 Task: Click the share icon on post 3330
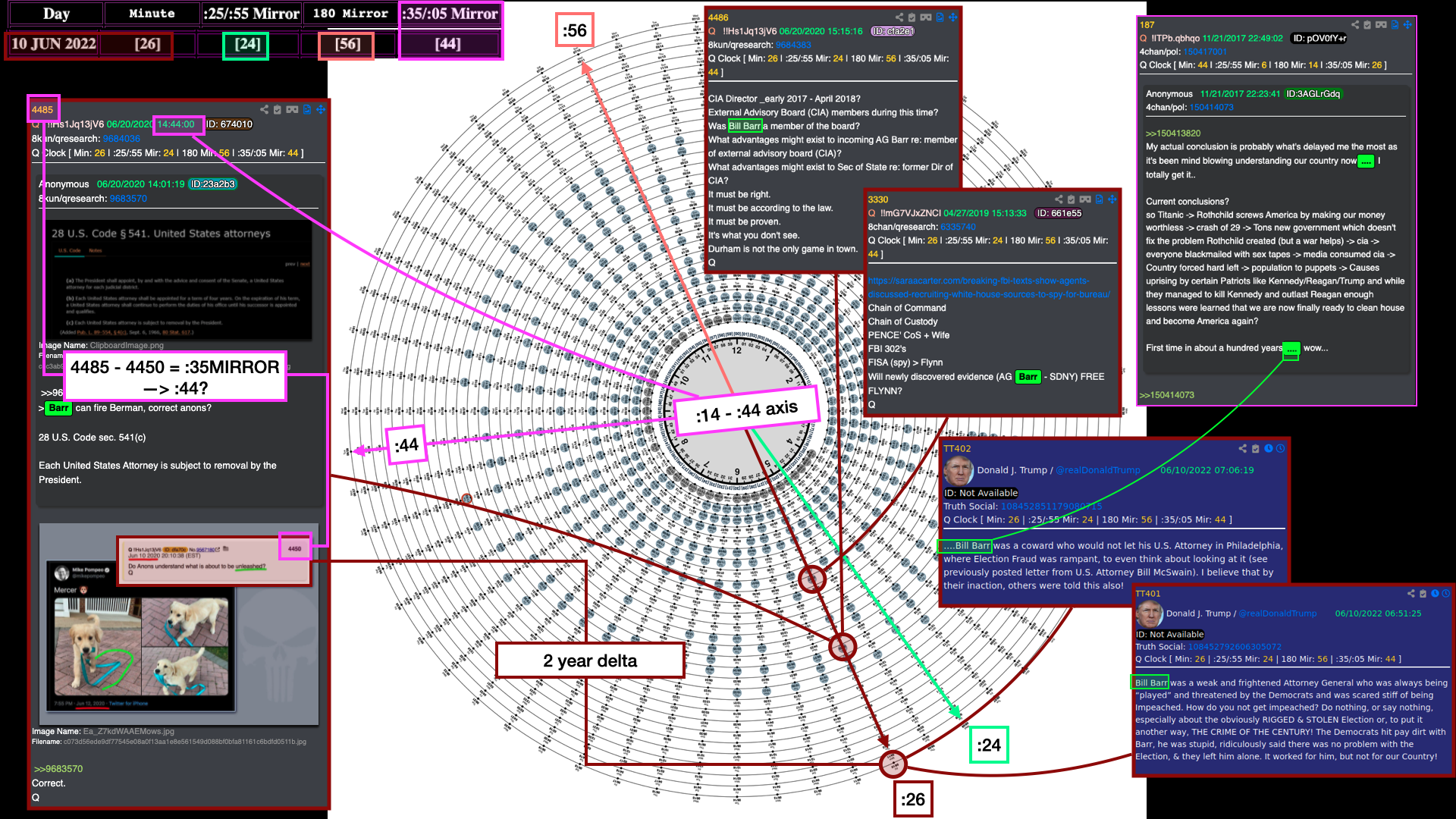click(1059, 199)
